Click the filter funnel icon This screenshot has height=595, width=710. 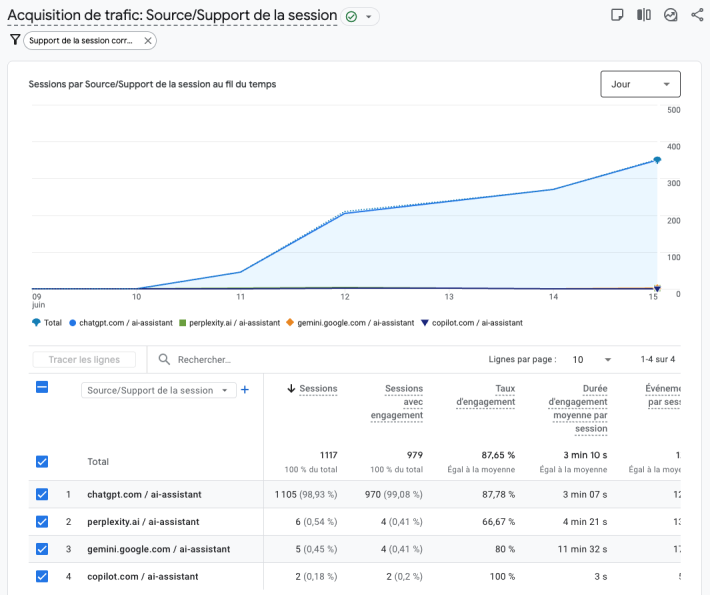click(15, 40)
